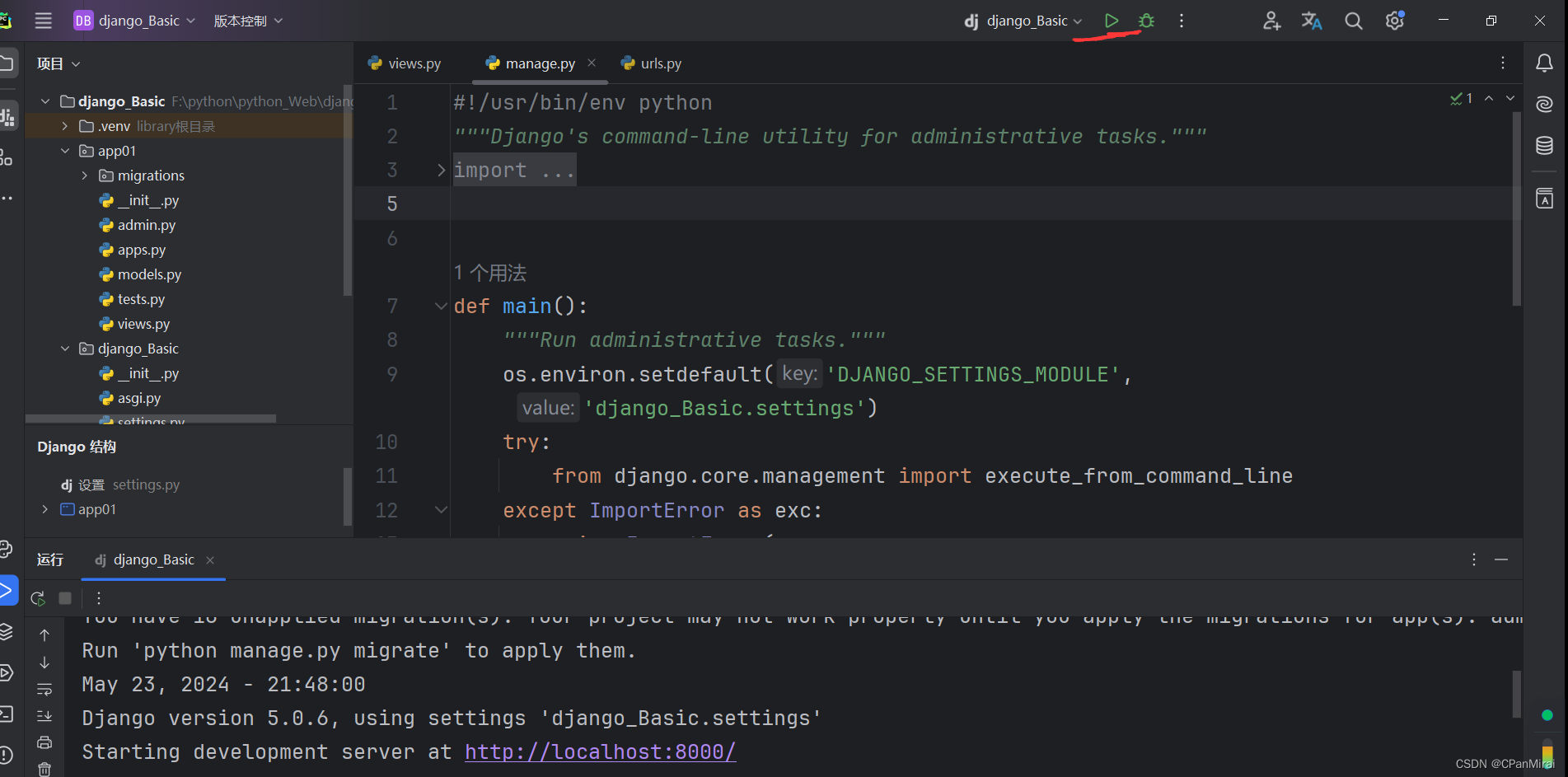This screenshot has width=1568, height=777.
Task: Click the translate icon in title bar
Action: (x=1312, y=21)
